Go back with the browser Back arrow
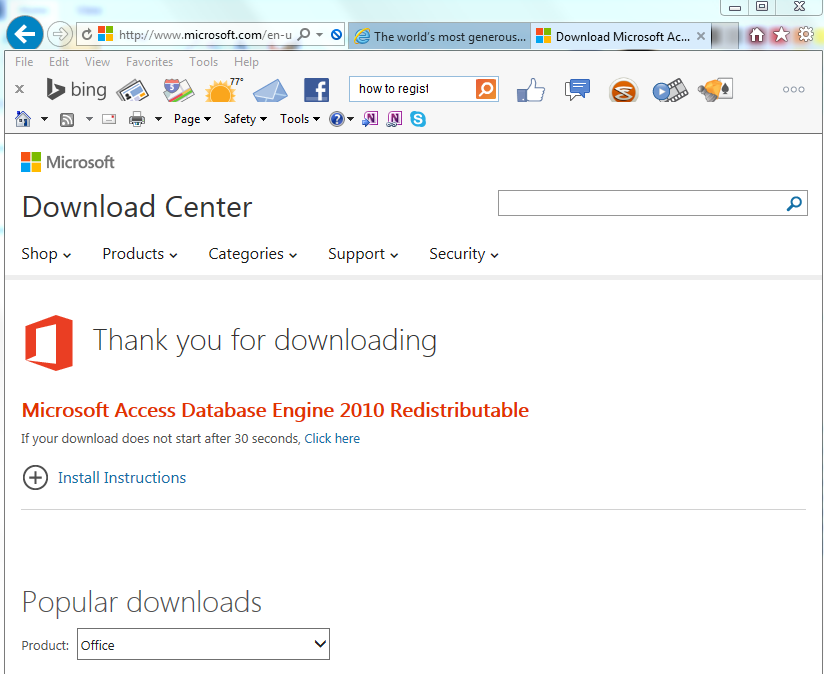824x674 pixels. 24,34
